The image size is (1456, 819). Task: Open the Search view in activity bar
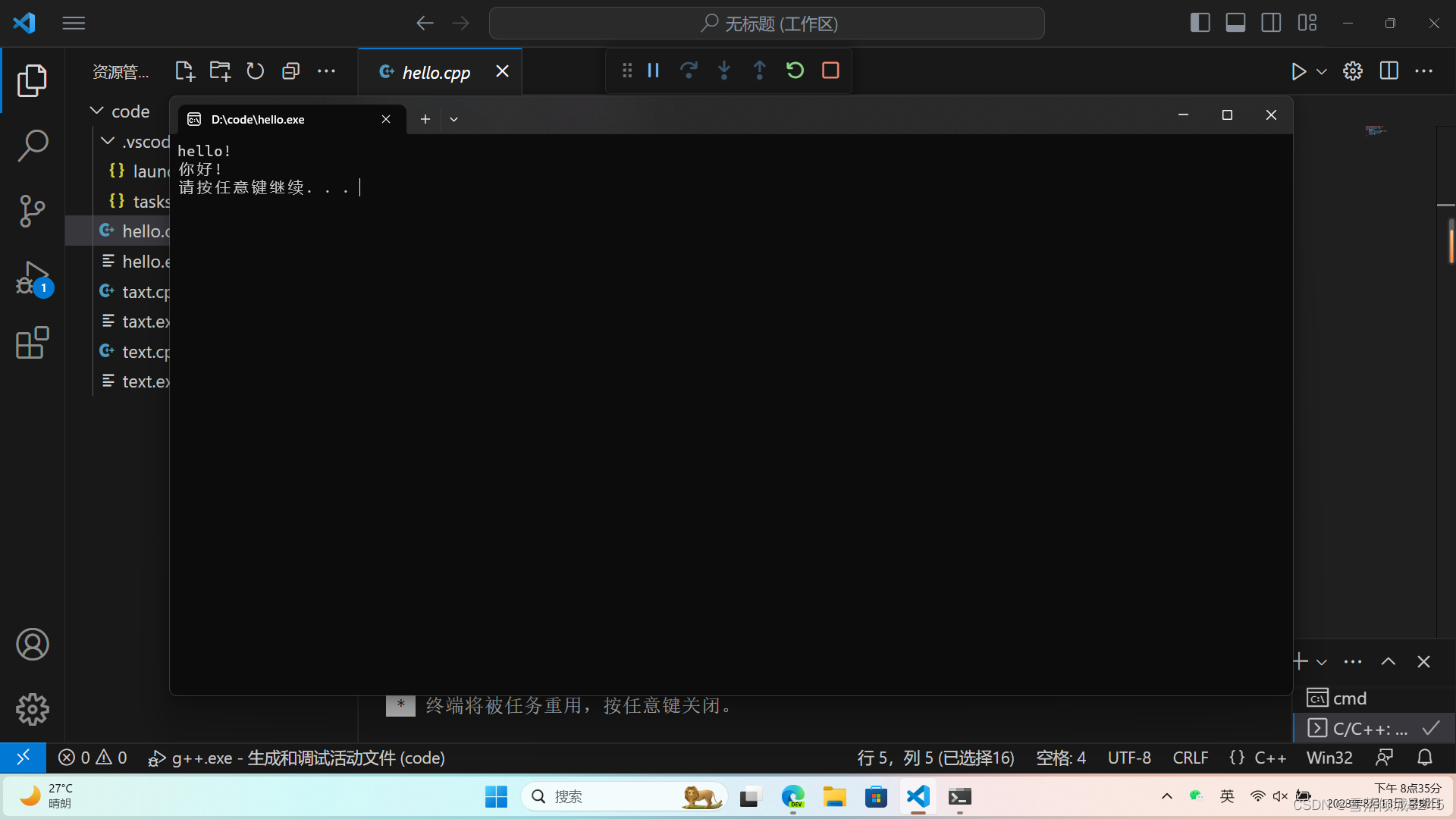pyautogui.click(x=32, y=146)
